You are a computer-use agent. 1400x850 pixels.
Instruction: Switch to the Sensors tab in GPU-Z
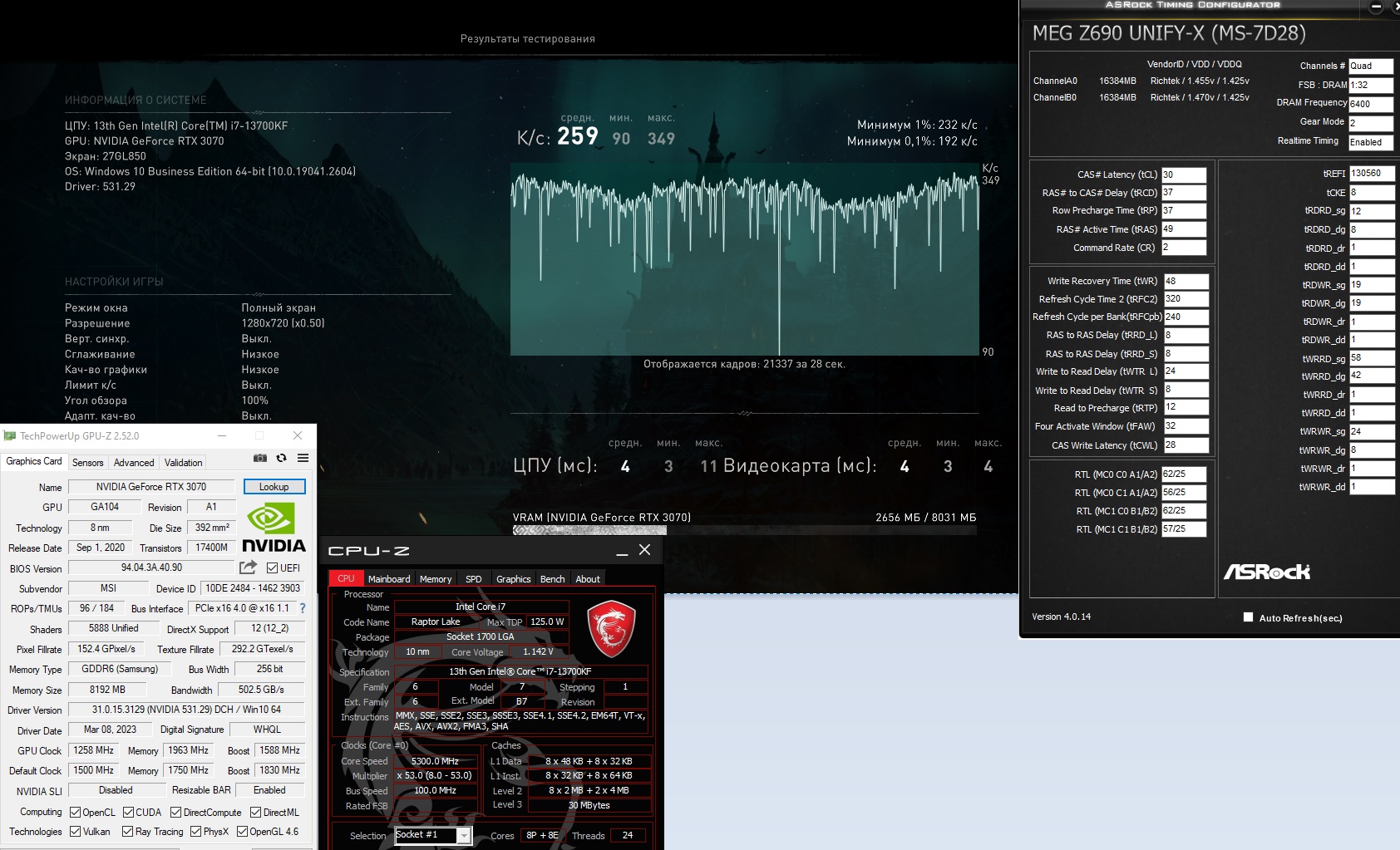pos(87,463)
